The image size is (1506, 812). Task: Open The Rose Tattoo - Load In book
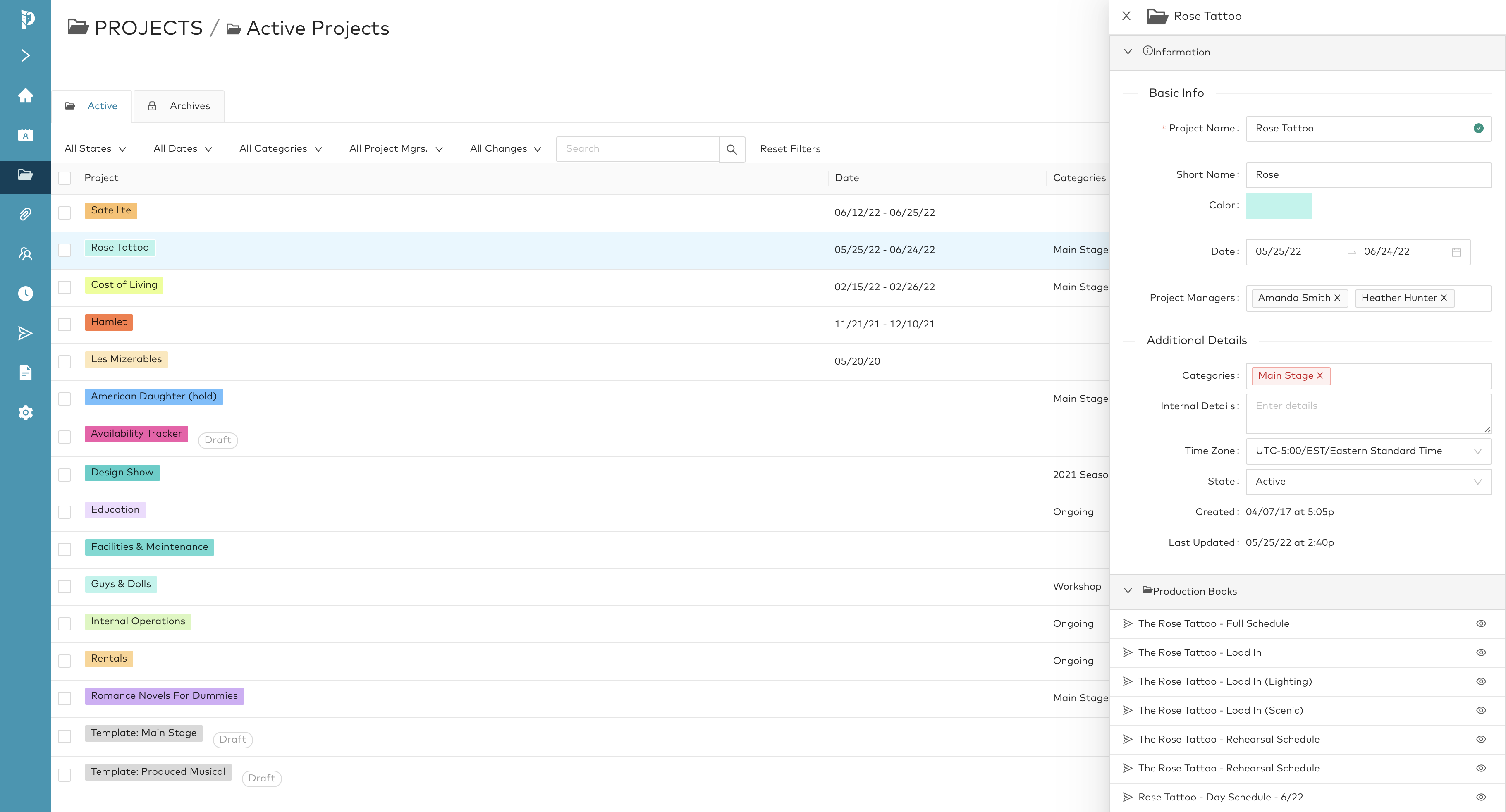coord(1200,652)
